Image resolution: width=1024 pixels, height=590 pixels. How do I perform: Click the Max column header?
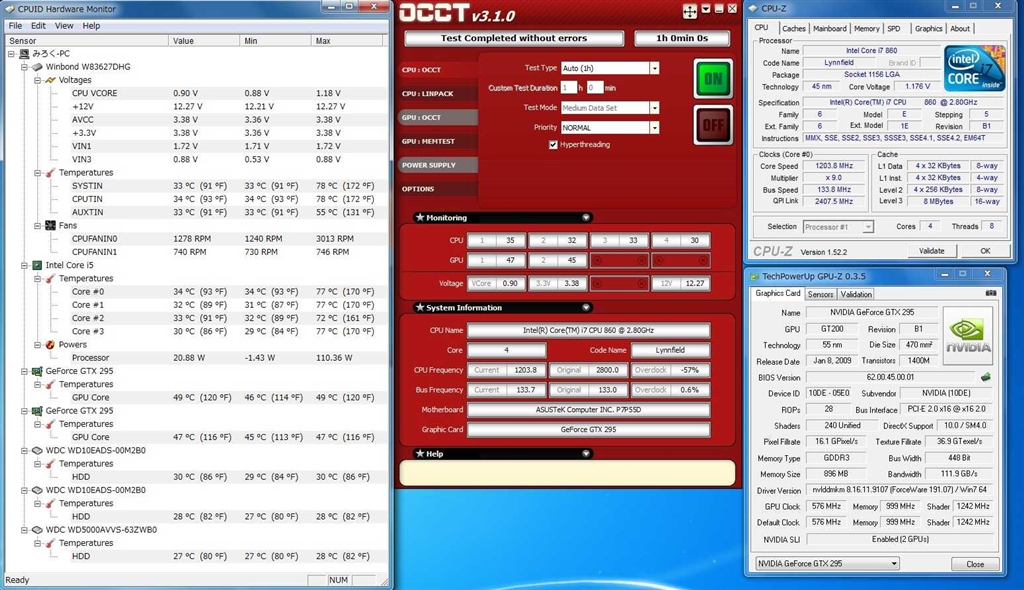tap(346, 41)
